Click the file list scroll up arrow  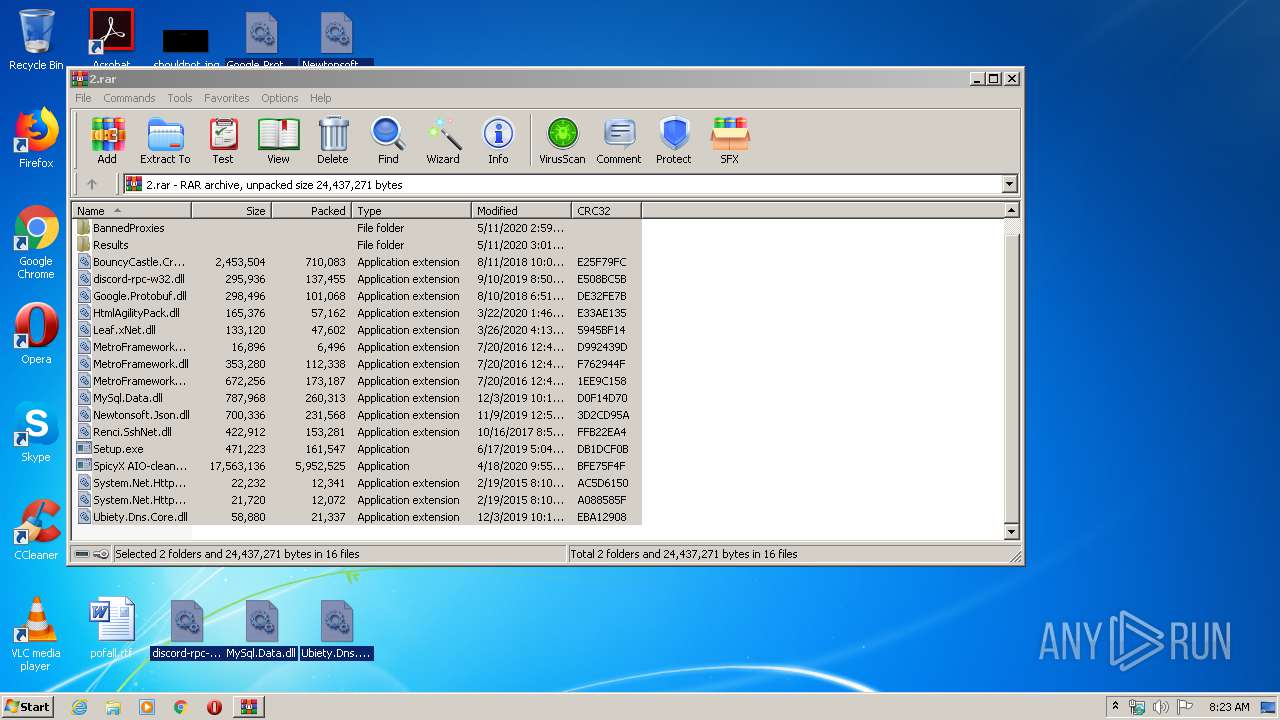[x=1011, y=211]
